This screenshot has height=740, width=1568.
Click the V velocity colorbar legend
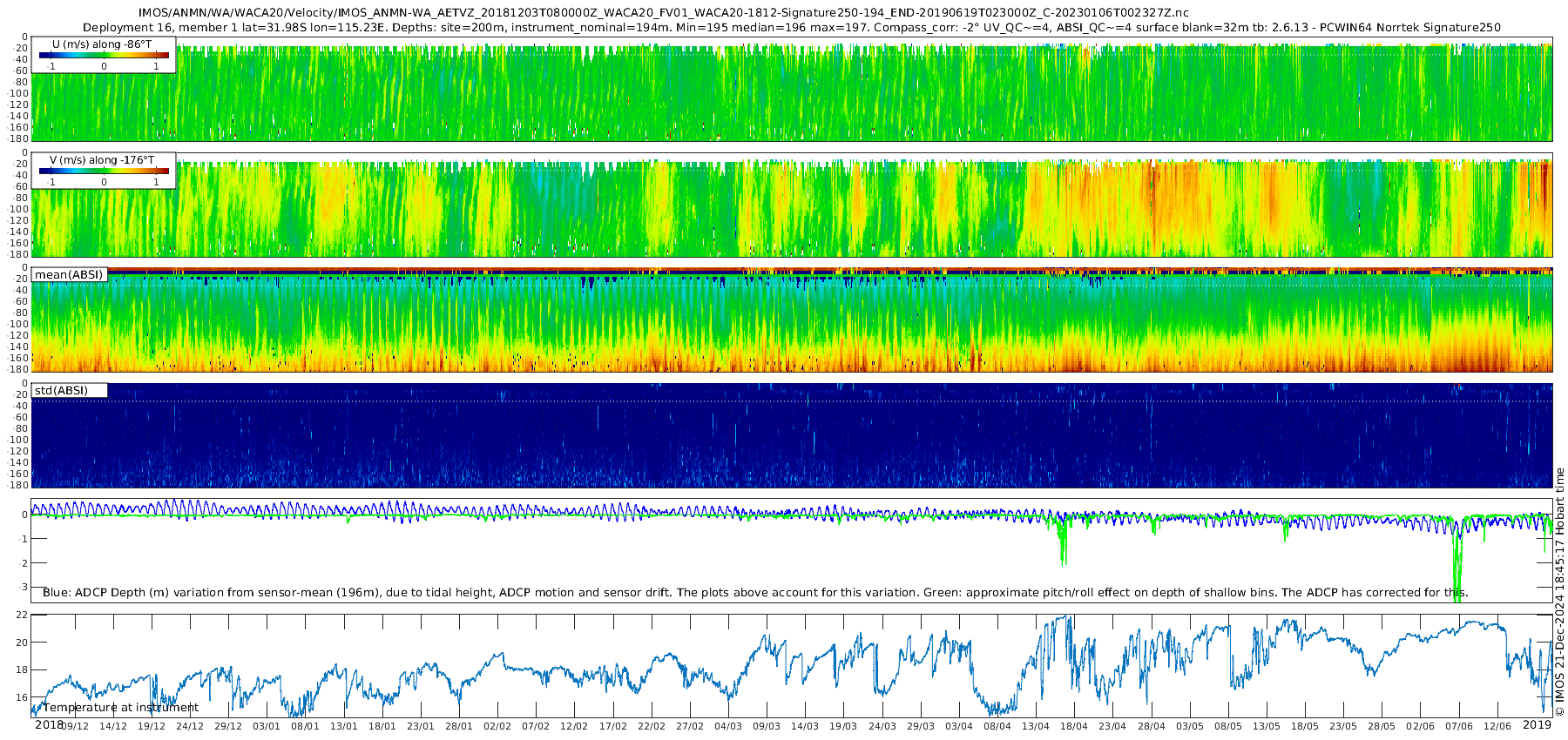click(104, 172)
